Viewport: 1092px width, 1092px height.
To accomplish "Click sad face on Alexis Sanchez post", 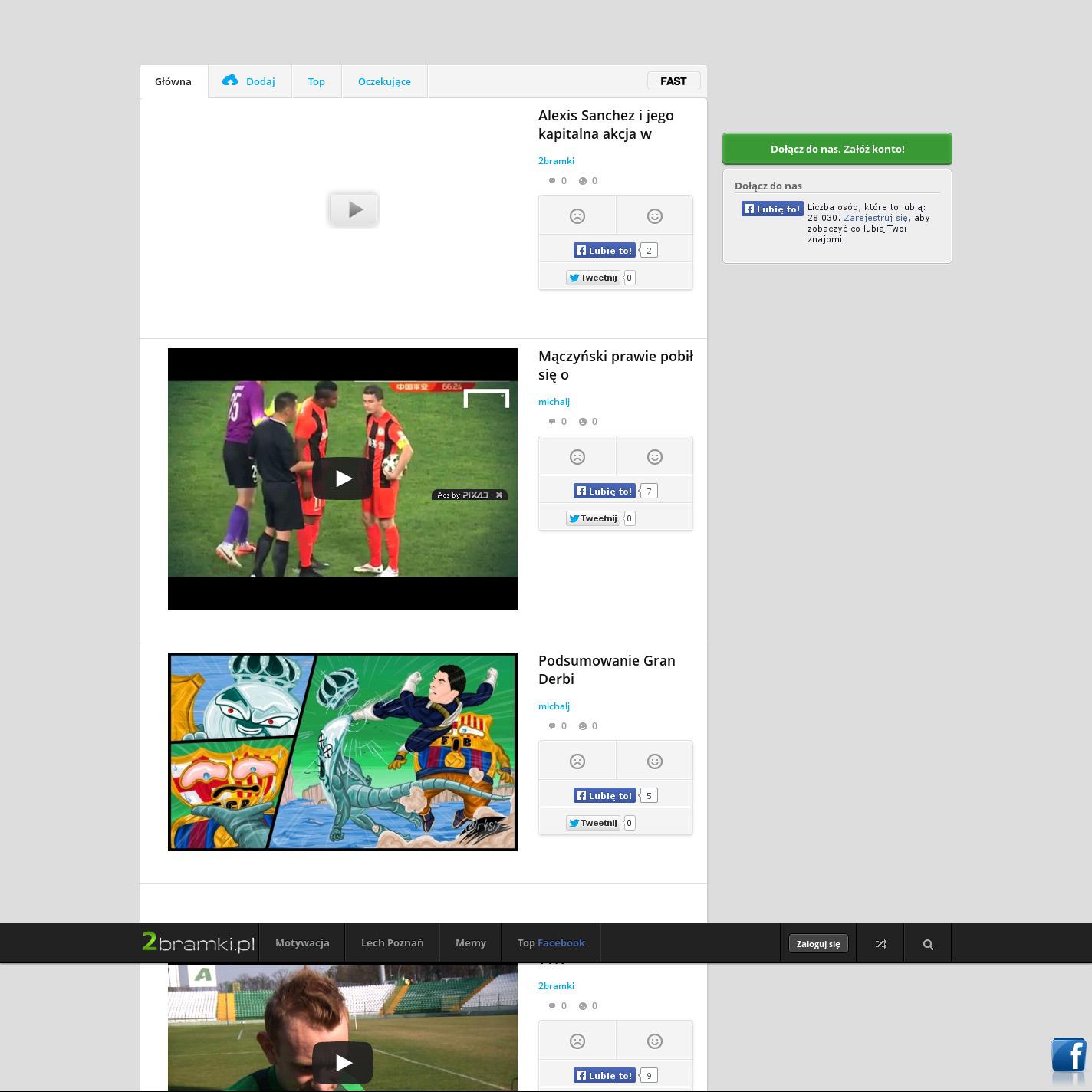I will pyautogui.click(x=577, y=216).
